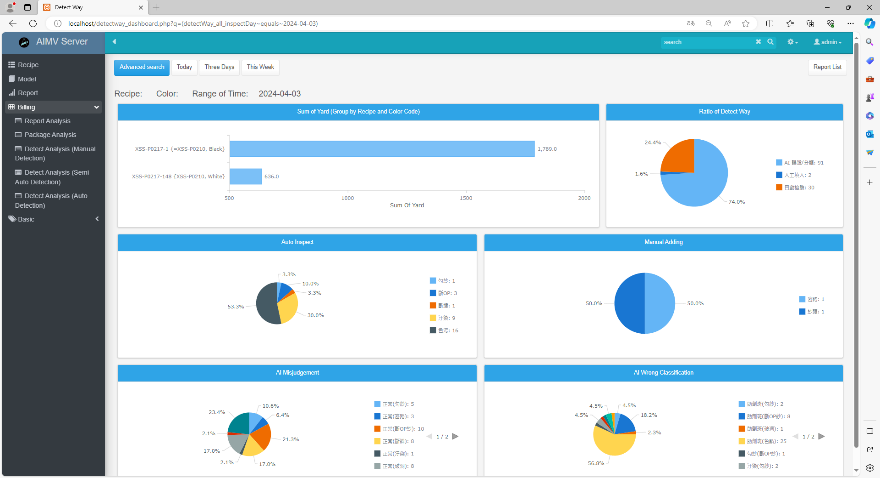Click the Edge sidebar shopping tag icon
The image size is (880, 478).
point(869,61)
